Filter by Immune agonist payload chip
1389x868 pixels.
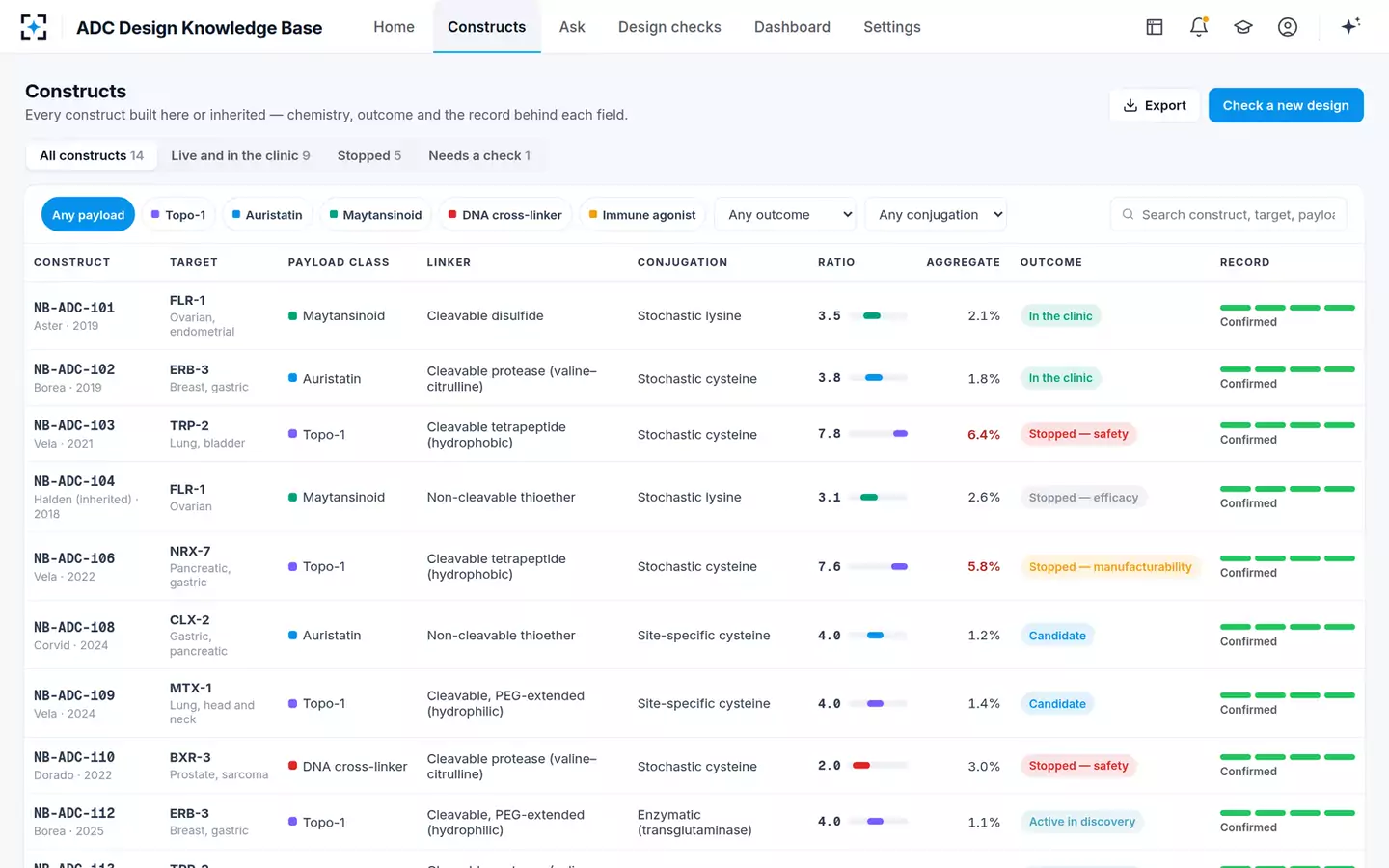(x=641, y=215)
